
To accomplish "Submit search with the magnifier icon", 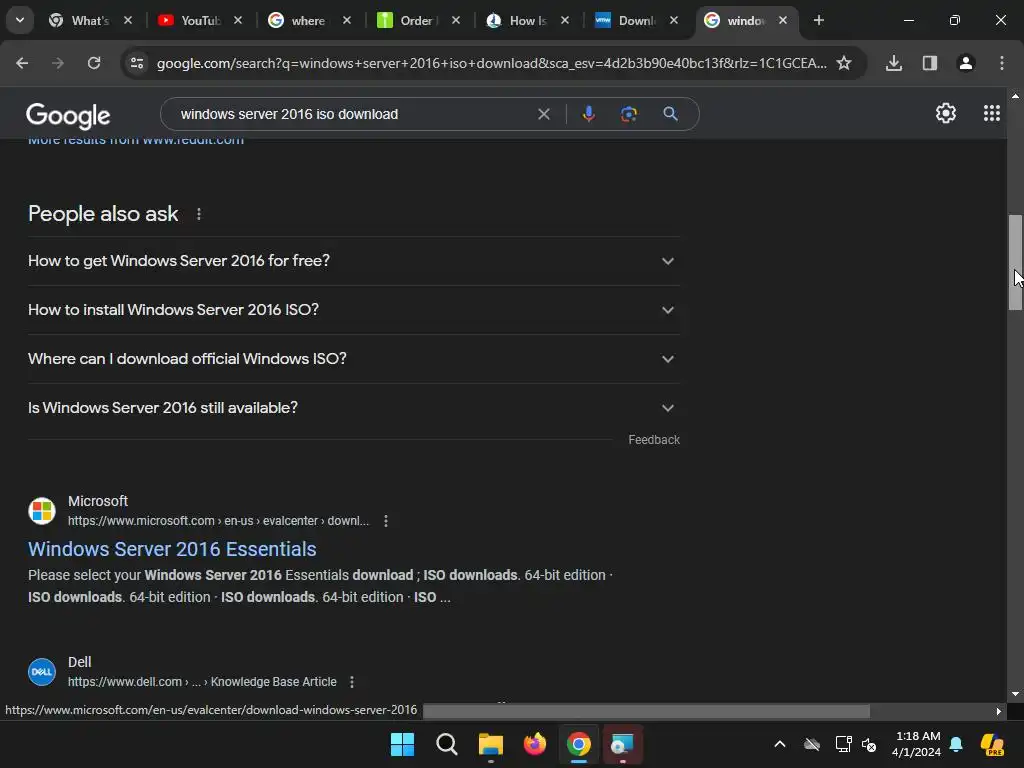I will click(x=670, y=114).
